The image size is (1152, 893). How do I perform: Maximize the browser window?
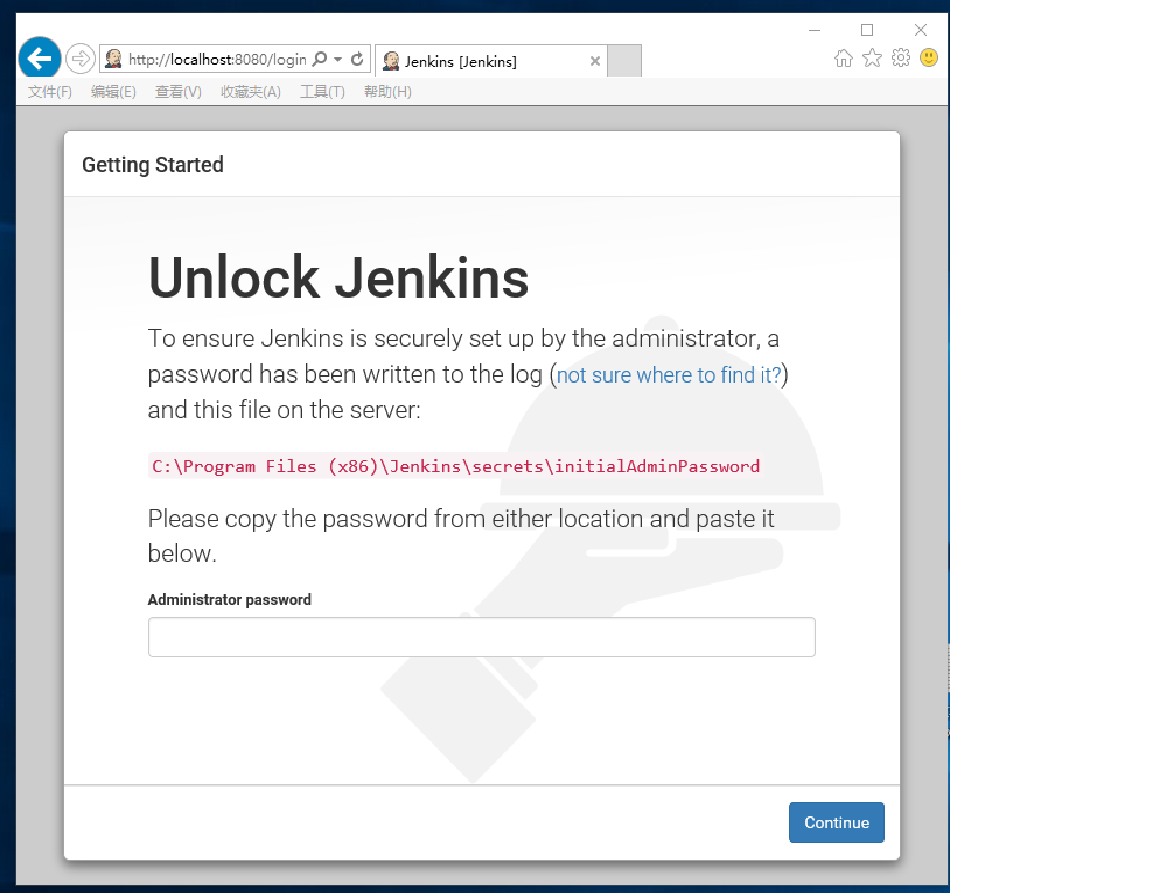pos(867,30)
